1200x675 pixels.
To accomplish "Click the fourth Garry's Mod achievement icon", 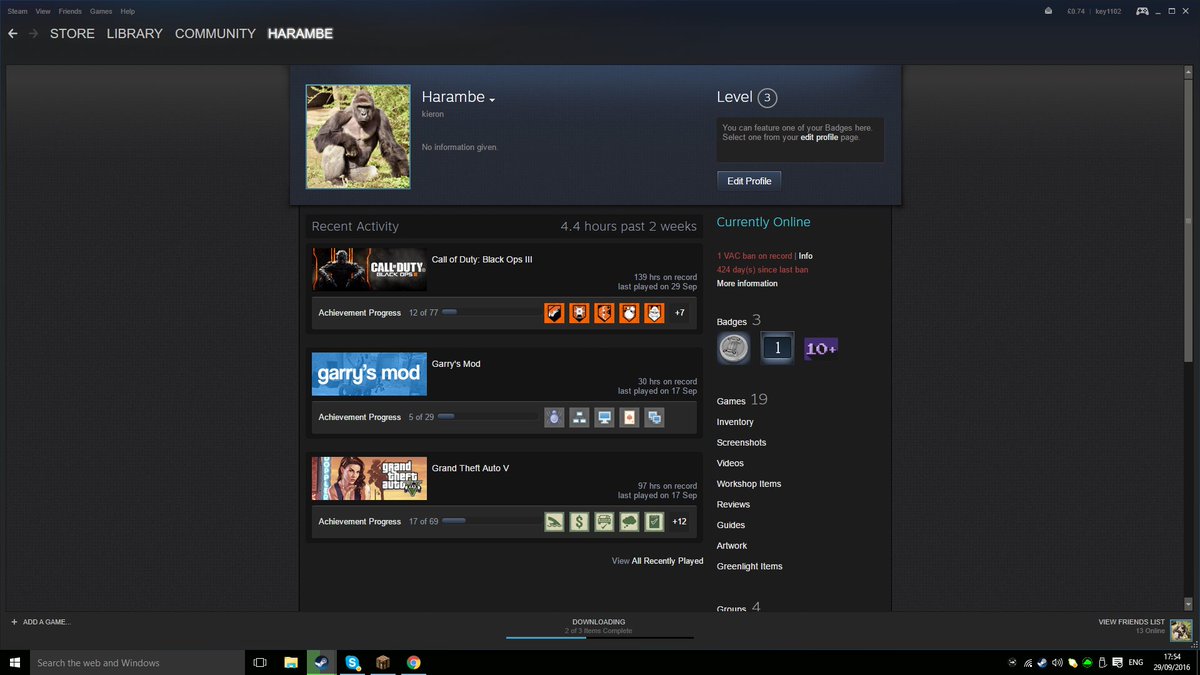I will click(x=629, y=417).
